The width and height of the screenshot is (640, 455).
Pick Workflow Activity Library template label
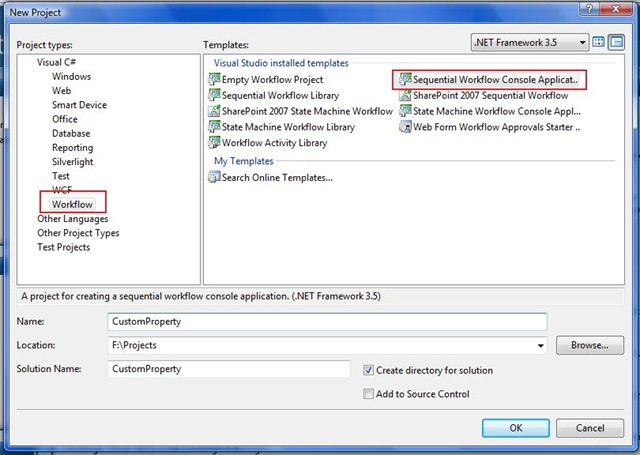(x=274, y=143)
